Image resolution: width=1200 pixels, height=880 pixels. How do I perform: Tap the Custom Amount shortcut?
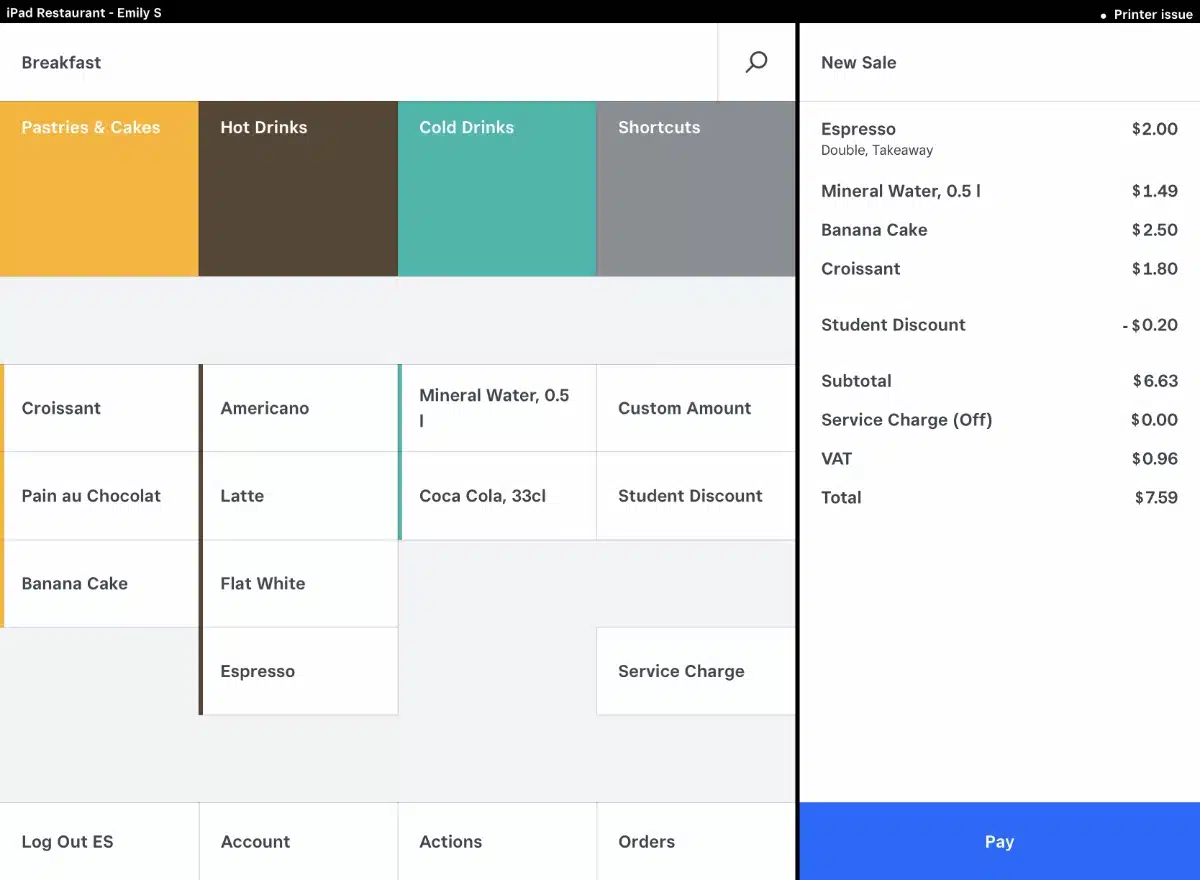[696, 408]
